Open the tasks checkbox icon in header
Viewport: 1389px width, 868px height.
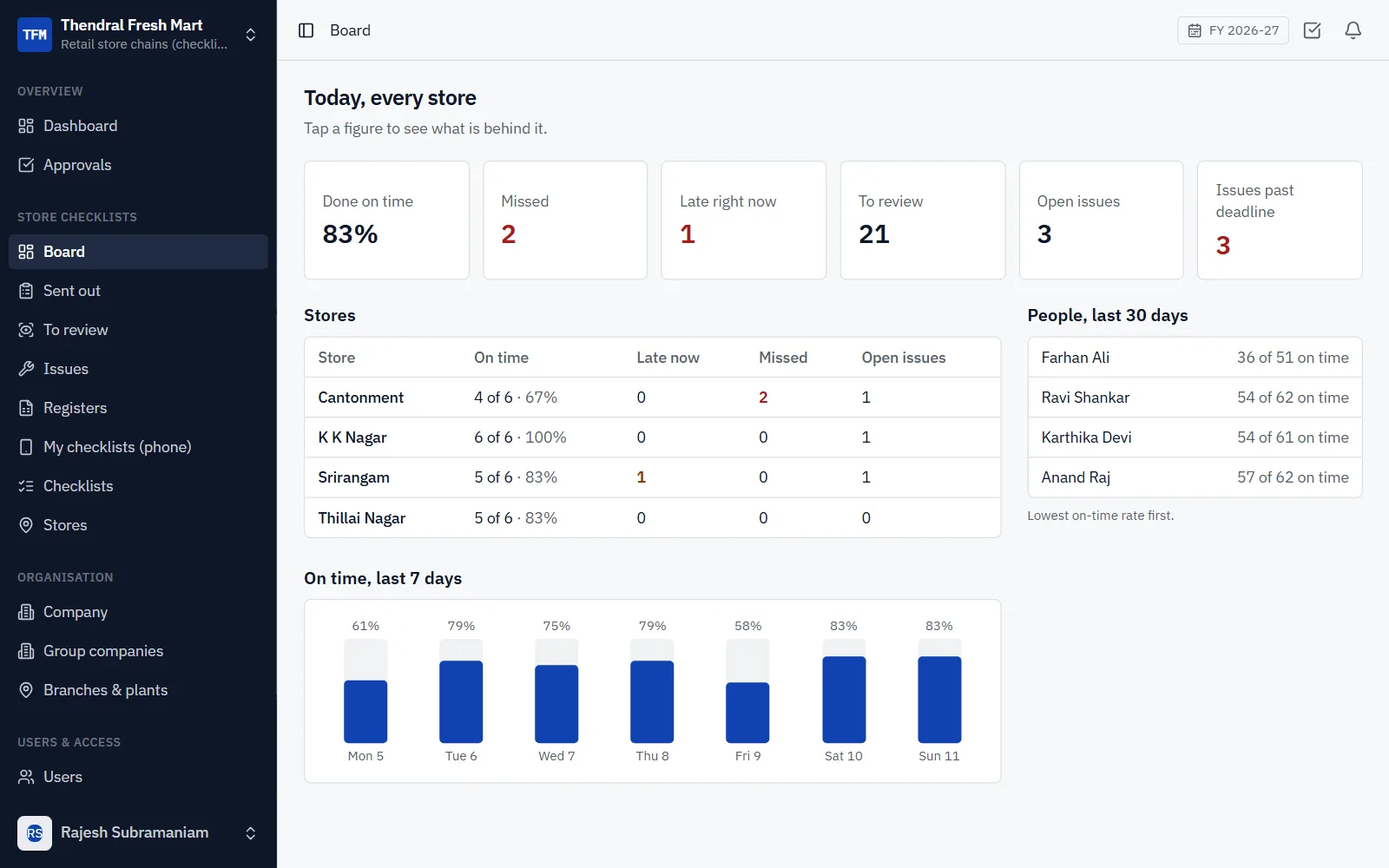click(1312, 30)
